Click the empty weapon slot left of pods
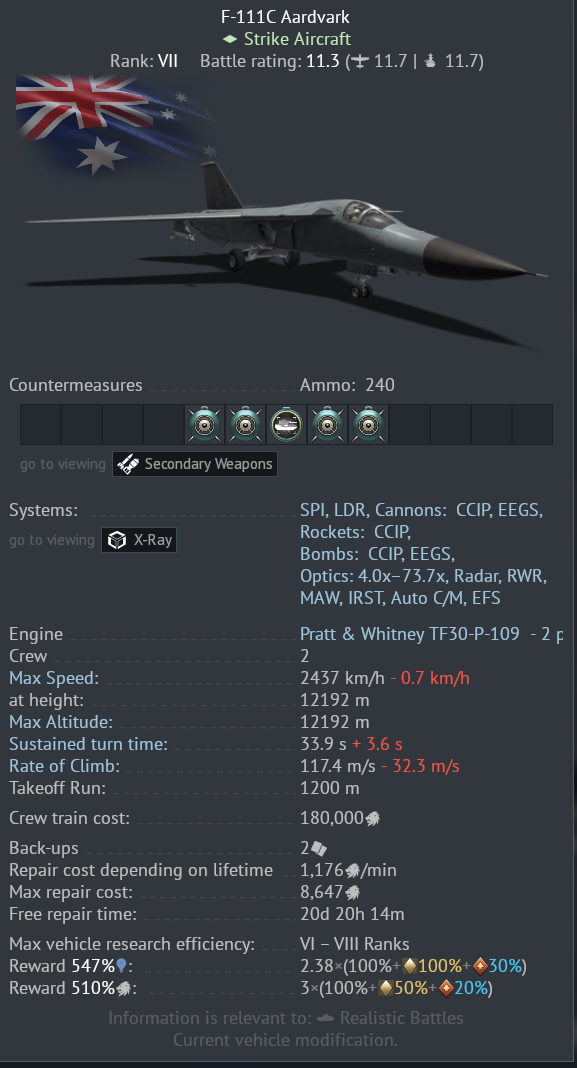This screenshot has width=577, height=1068. [163, 424]
